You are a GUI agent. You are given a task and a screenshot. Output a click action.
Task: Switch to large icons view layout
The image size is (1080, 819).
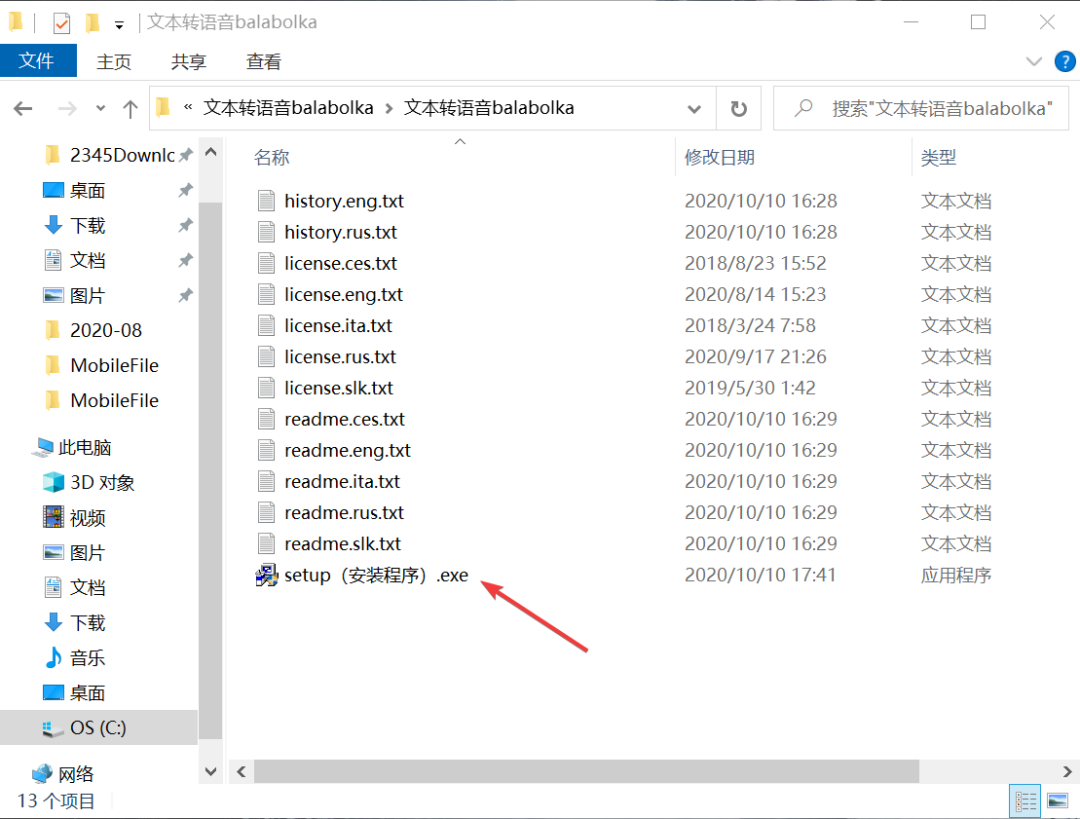tap(1057, 801)
